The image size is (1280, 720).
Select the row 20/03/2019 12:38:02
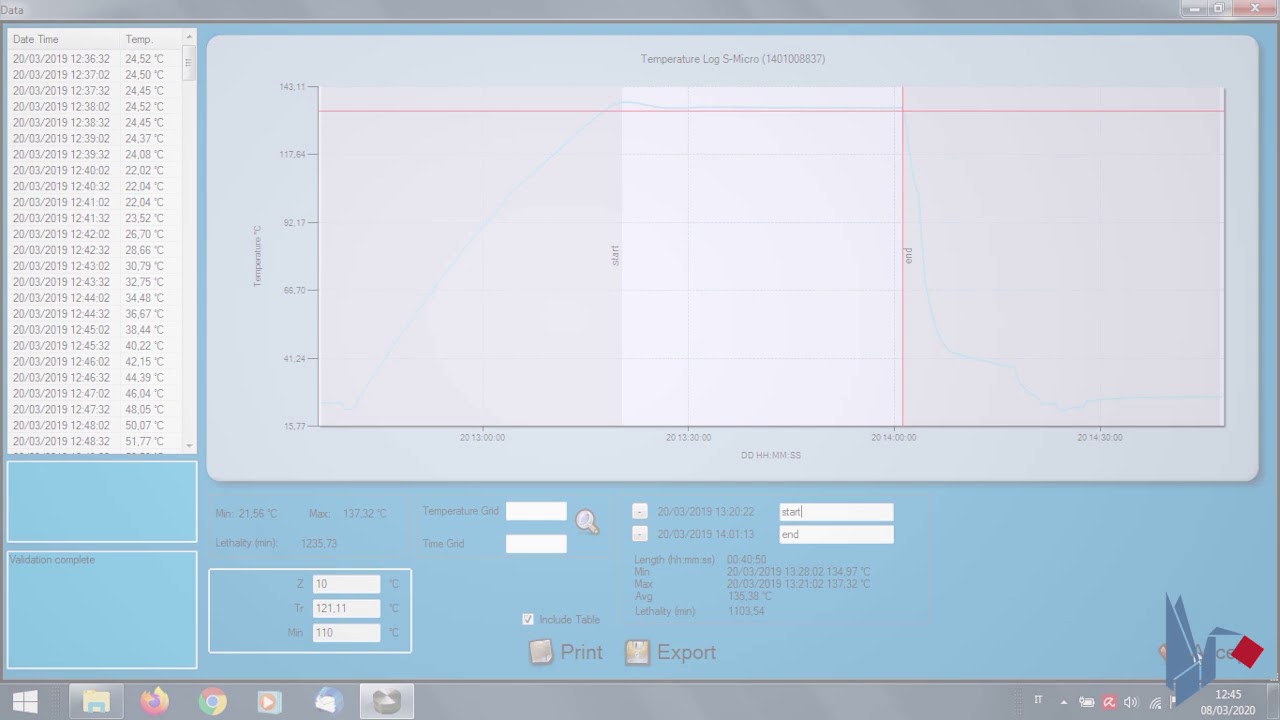coord(95,107)
